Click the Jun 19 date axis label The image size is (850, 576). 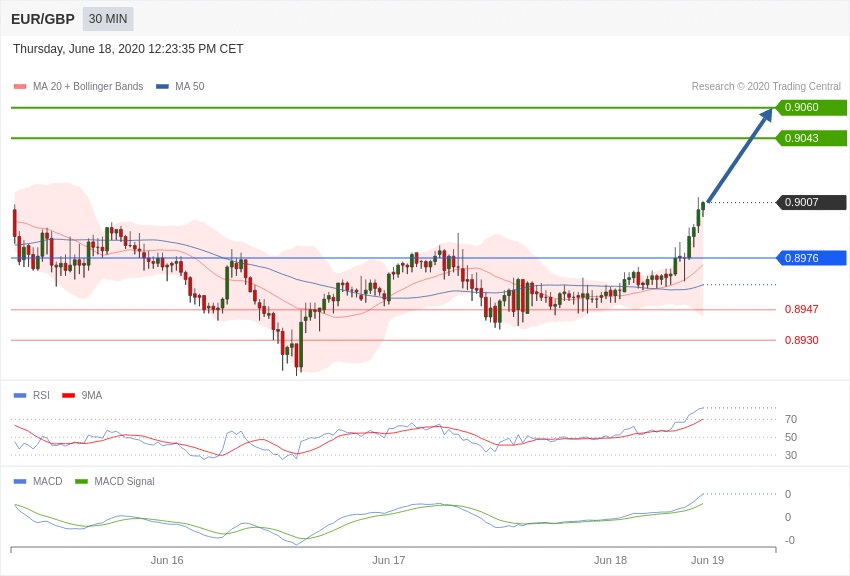(707, 560)
